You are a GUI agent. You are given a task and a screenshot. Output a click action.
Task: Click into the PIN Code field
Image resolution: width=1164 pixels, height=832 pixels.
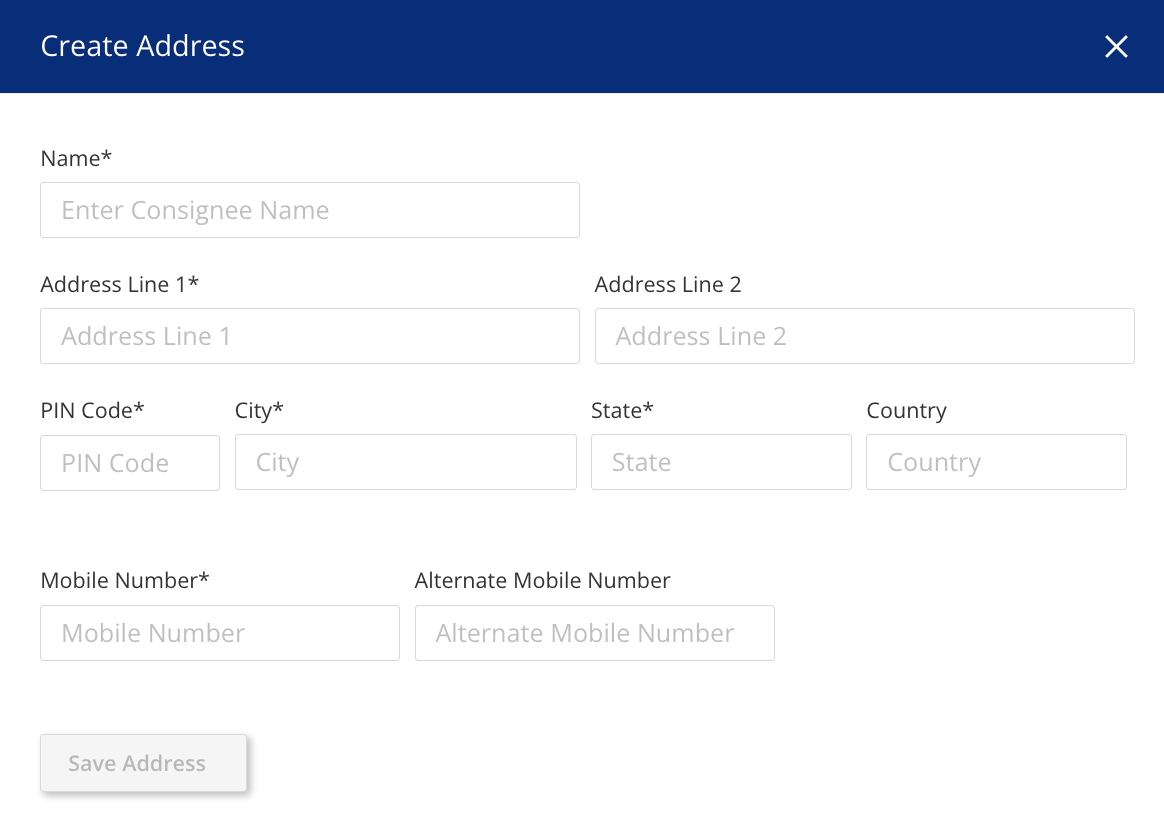pyautogui.click(x=130, y=463)
